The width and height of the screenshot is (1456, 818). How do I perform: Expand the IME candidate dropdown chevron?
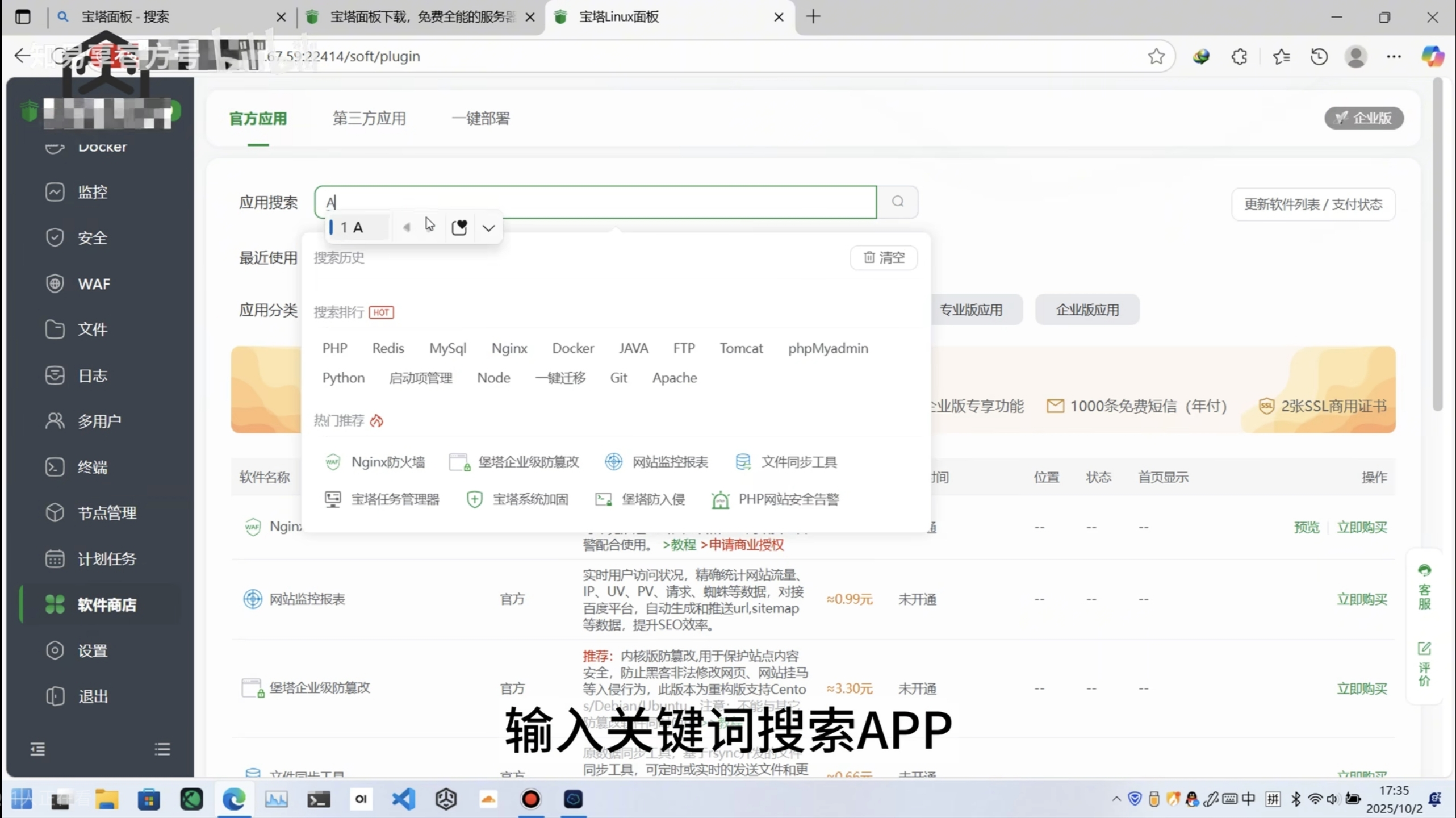click(x=488, y=228)
